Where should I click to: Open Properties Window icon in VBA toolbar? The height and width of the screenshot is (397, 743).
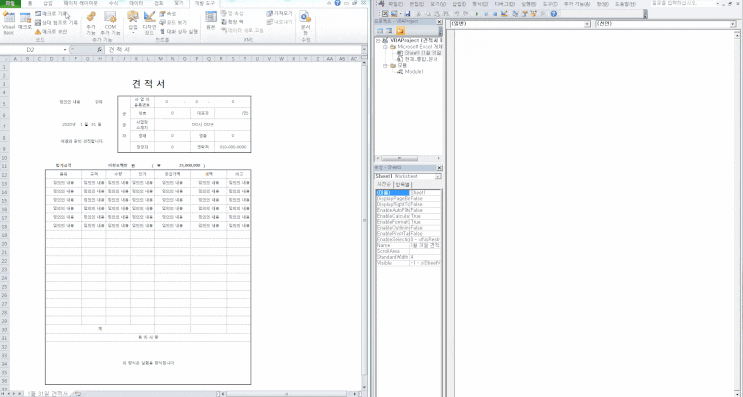(525, 14)
